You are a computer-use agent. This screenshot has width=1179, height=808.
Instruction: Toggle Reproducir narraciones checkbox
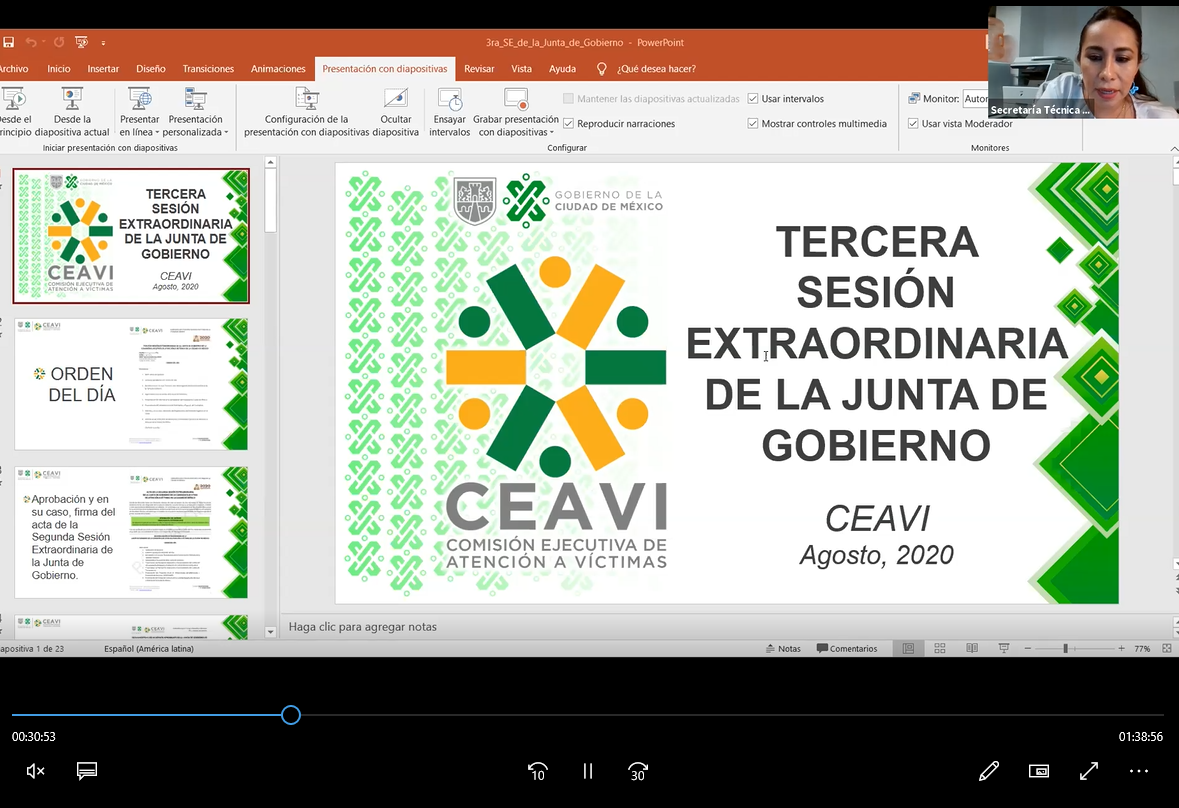click(568, 123)
